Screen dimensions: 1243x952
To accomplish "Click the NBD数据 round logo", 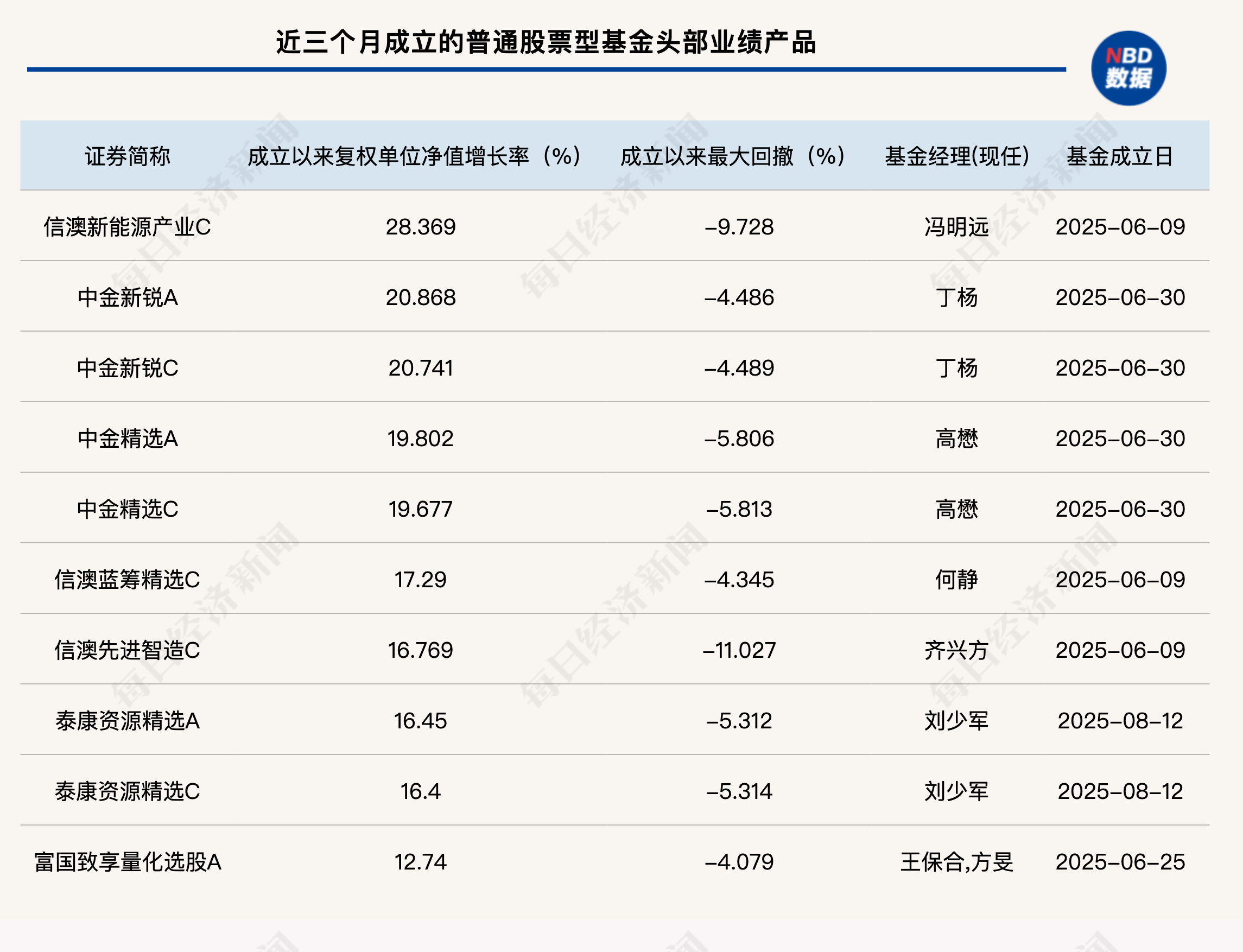I will [1128, 68].
